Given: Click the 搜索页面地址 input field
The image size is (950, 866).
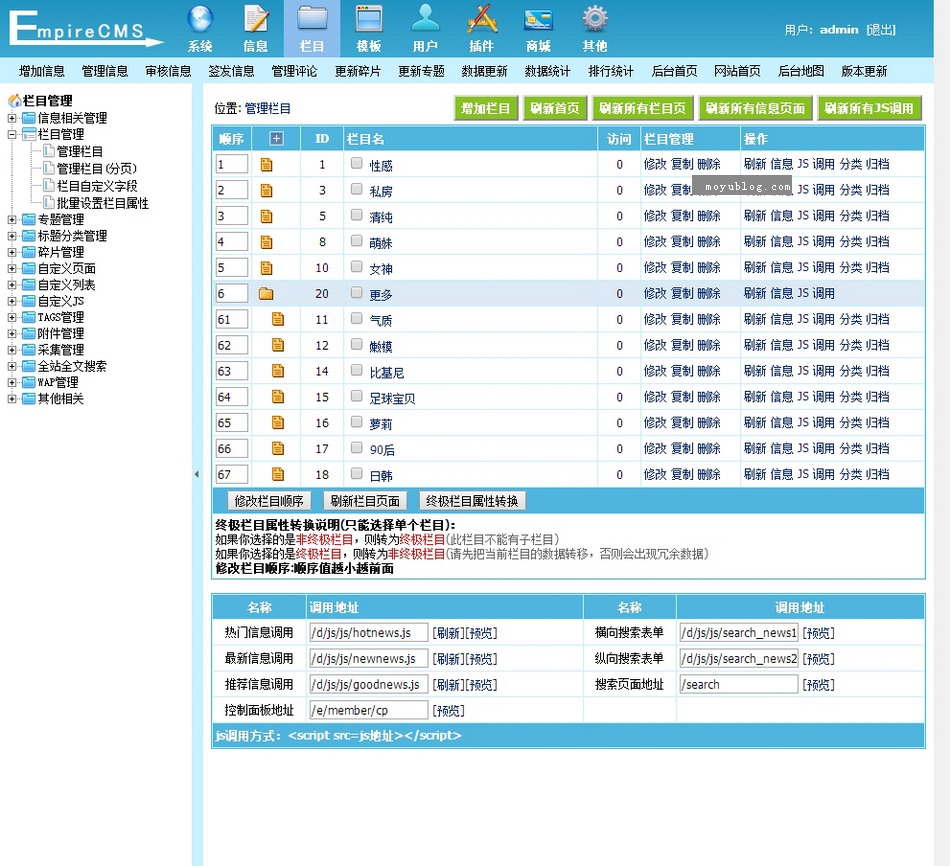Looking at the screenshot, I should (x=739, y=684).
